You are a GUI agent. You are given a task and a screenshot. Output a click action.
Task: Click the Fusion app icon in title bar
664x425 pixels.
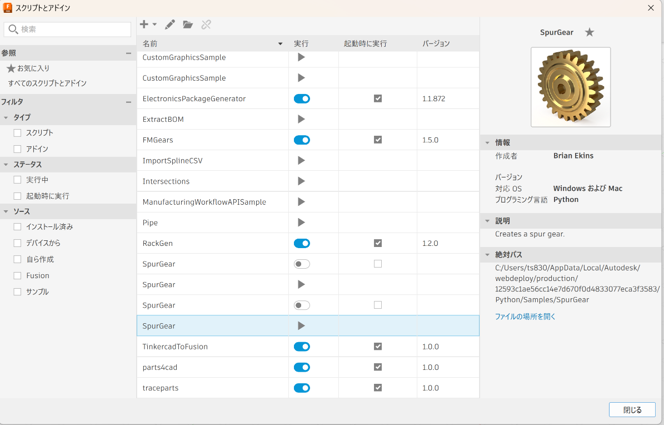point(7,8)
